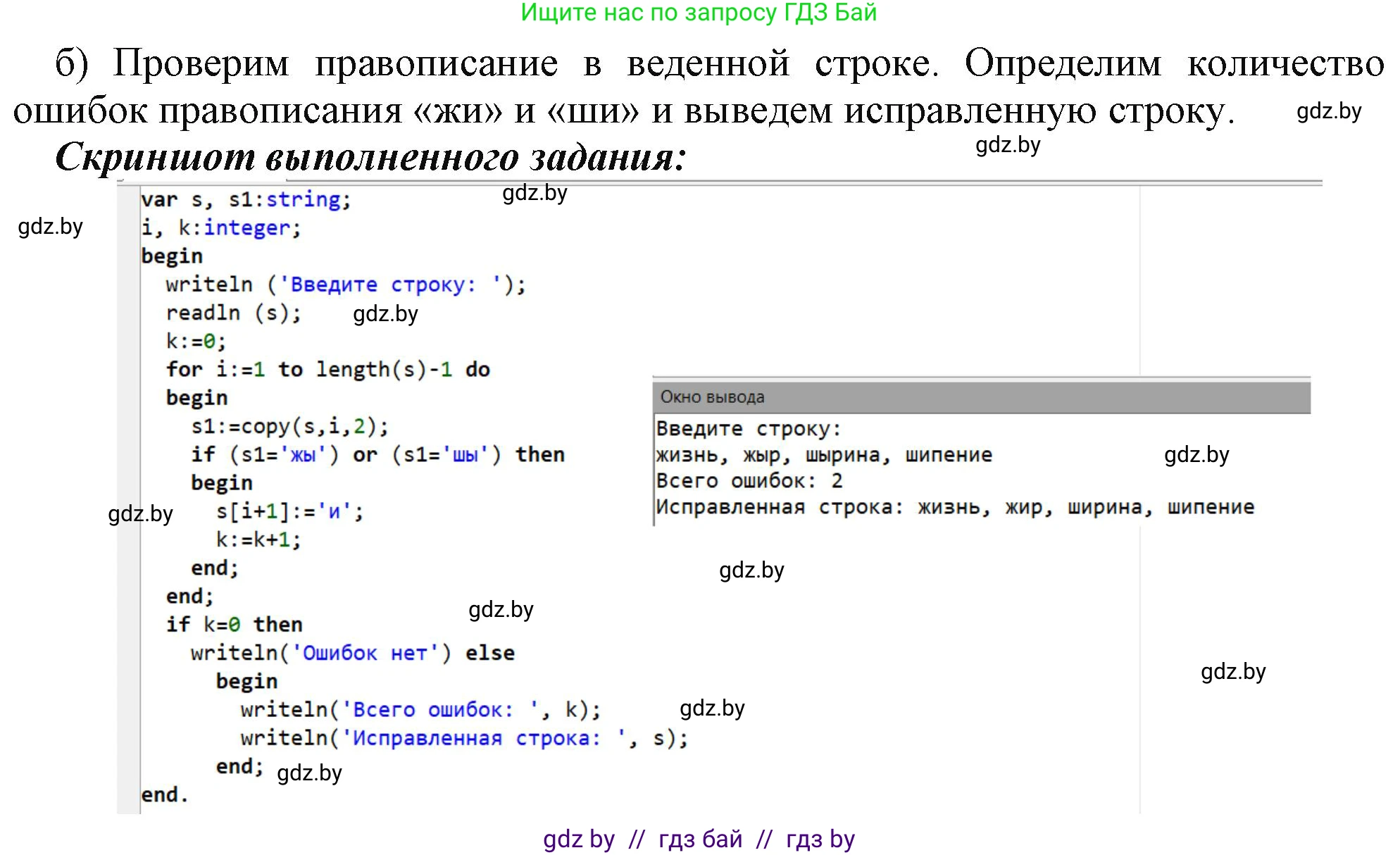
Task: Click the 'гдз бай' footer text
Action: 700,839
